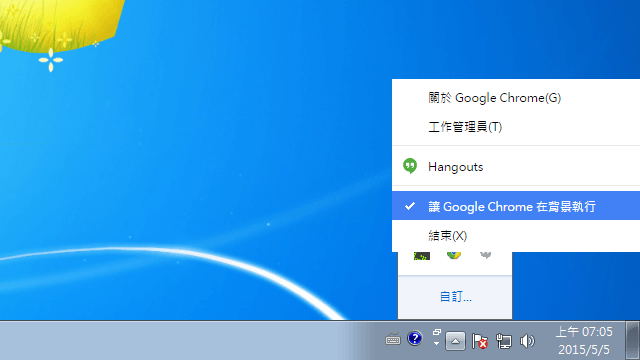Open the language bar options arrow

point(436,344)
